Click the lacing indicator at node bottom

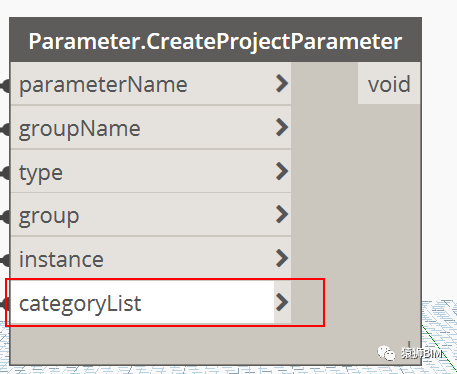tap(409, 345)
